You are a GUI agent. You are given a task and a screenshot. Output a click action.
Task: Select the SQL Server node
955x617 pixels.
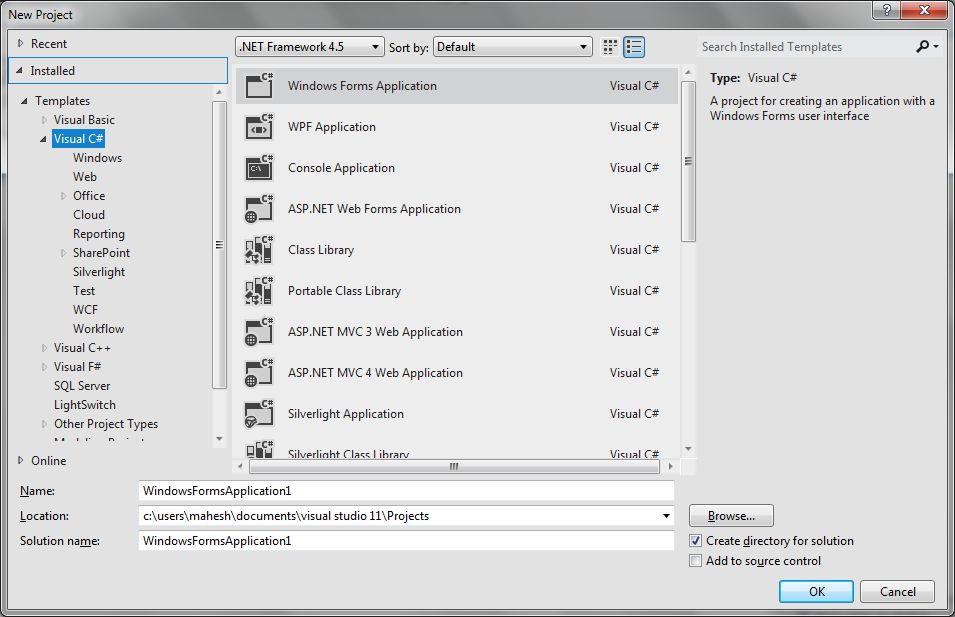82,386
